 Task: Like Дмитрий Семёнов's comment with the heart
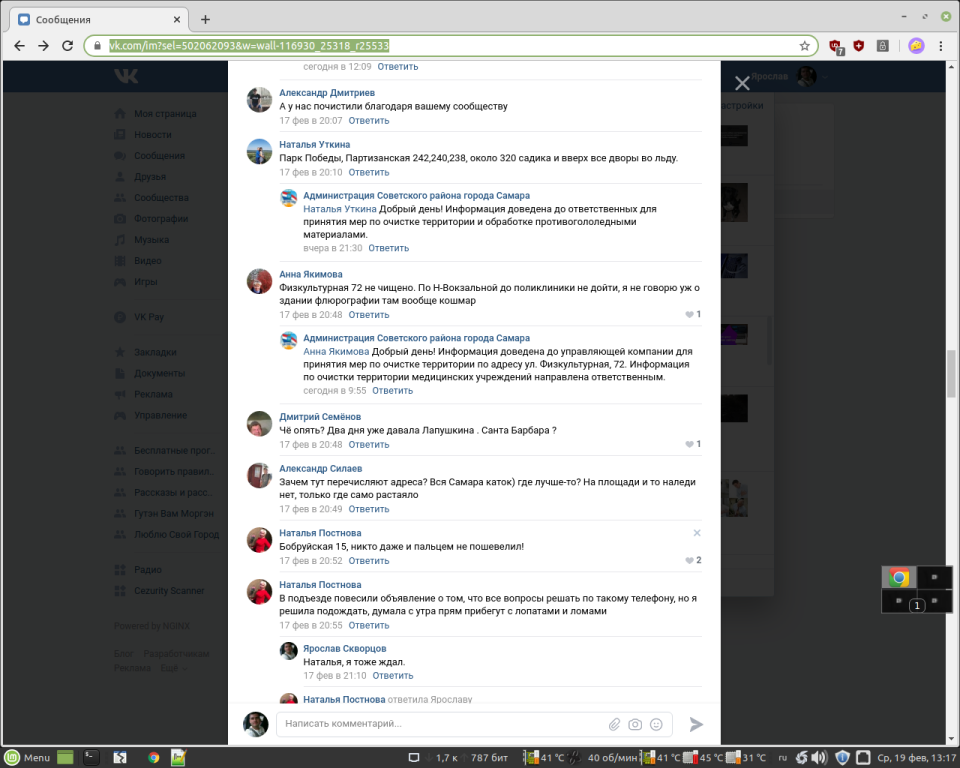tap(689, 444)
